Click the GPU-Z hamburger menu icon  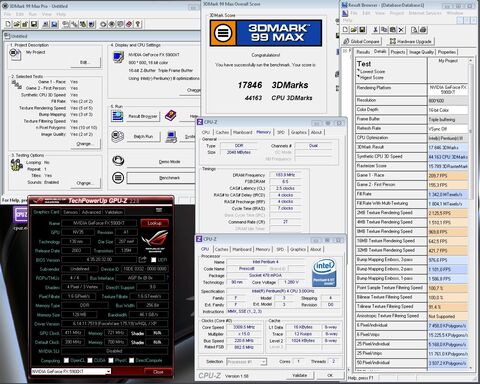click(x=159, y=210)
